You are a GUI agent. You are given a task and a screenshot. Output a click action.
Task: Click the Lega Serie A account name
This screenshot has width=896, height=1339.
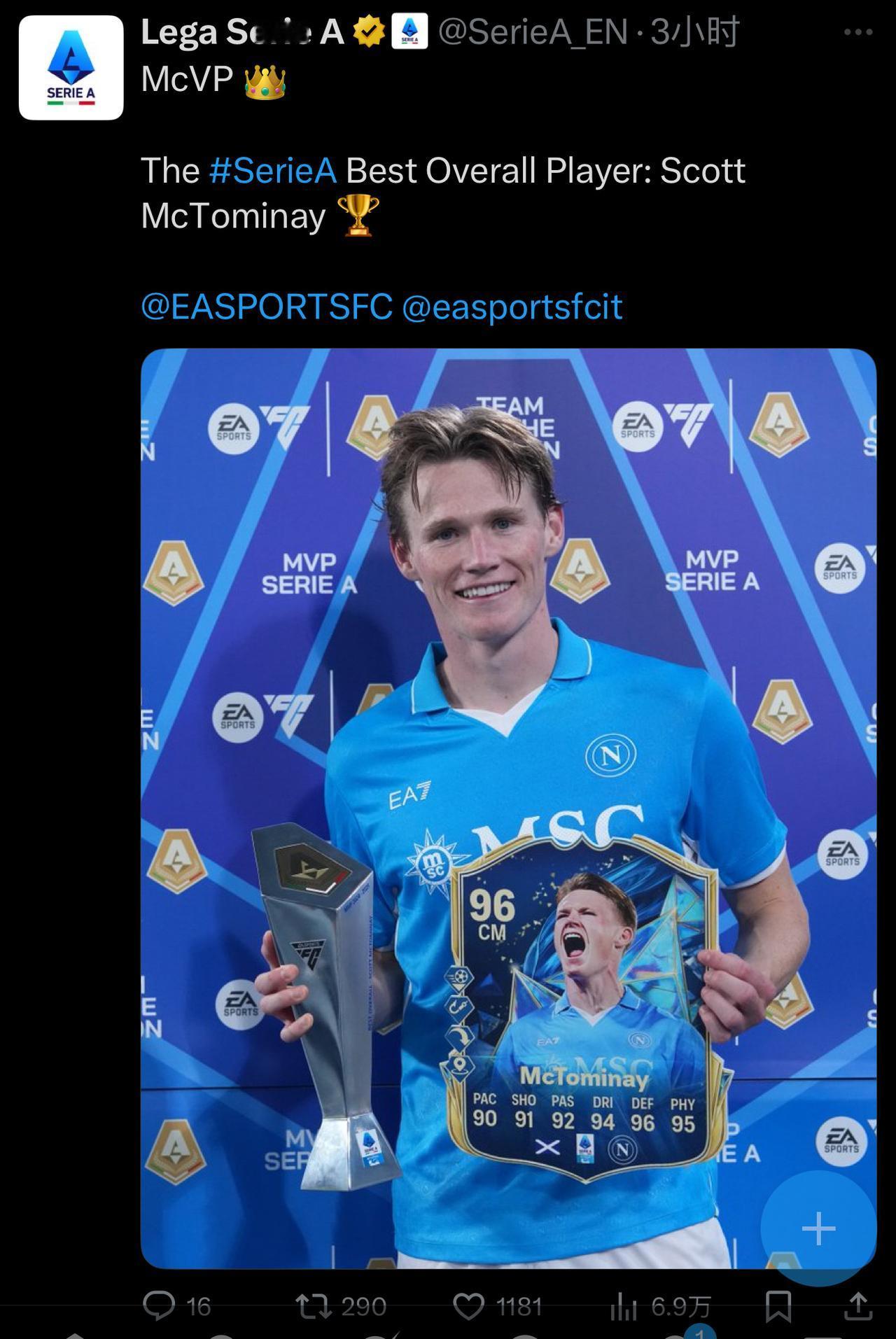click(x=242, y=32)
